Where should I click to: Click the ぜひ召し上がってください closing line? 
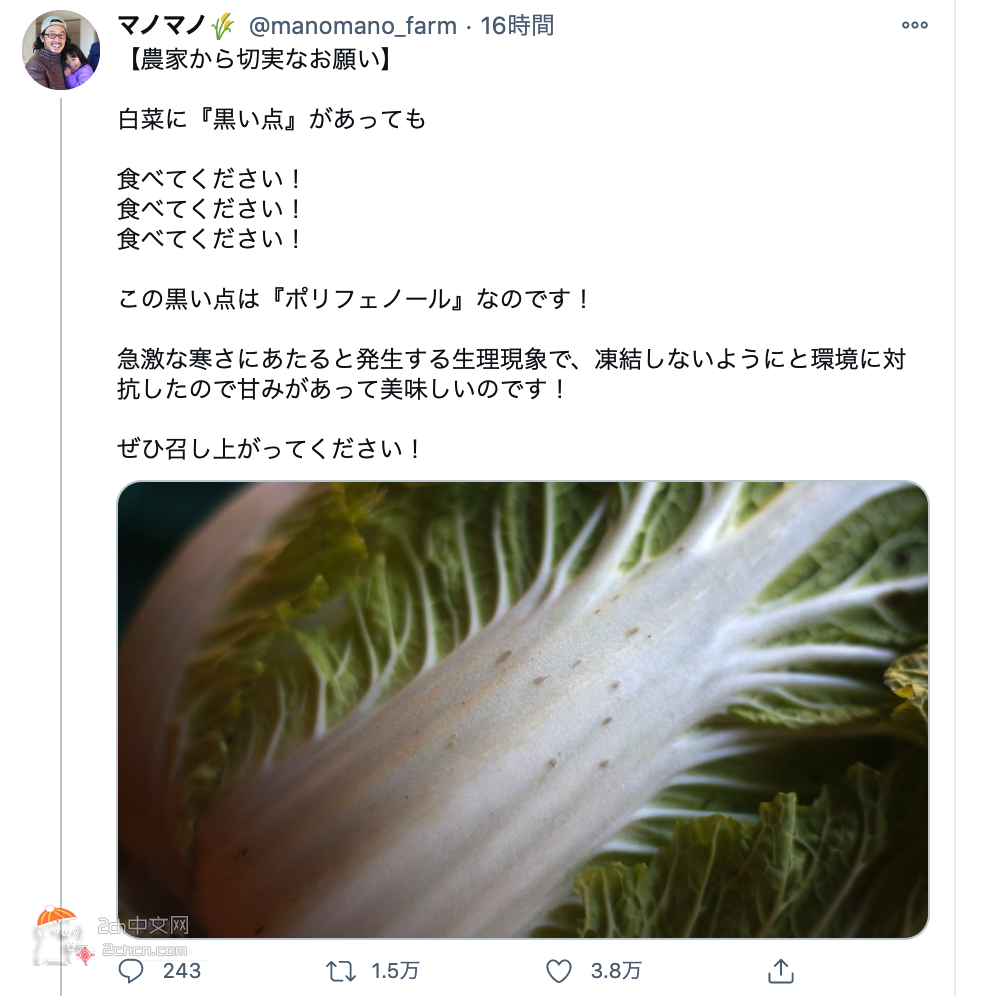point(269,449)
